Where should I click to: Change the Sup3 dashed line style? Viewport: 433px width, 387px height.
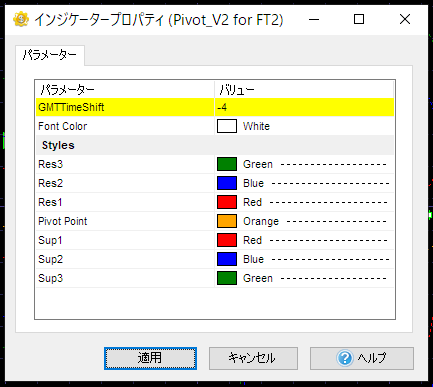pos(333,278)
